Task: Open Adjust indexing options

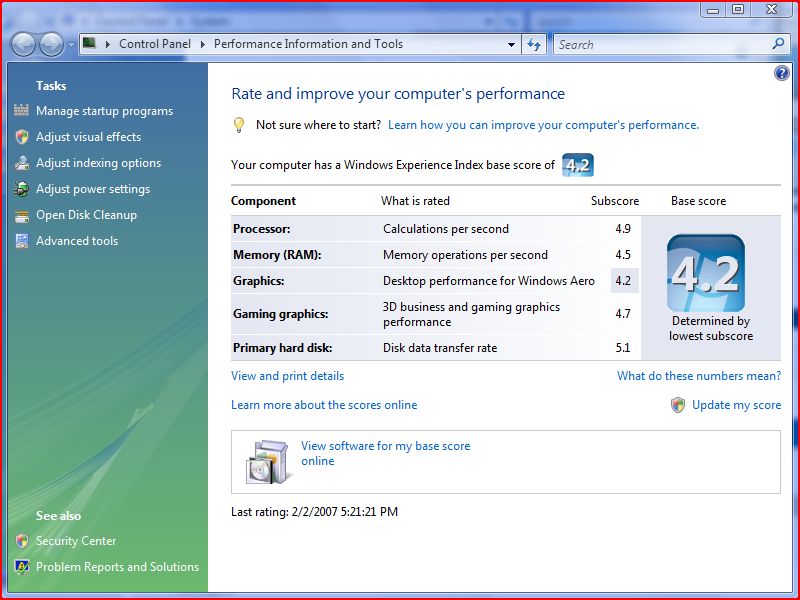Action: (x=98, y=163)
